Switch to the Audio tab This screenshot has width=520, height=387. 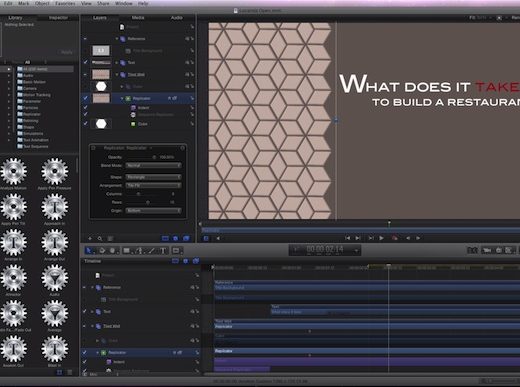177,18
